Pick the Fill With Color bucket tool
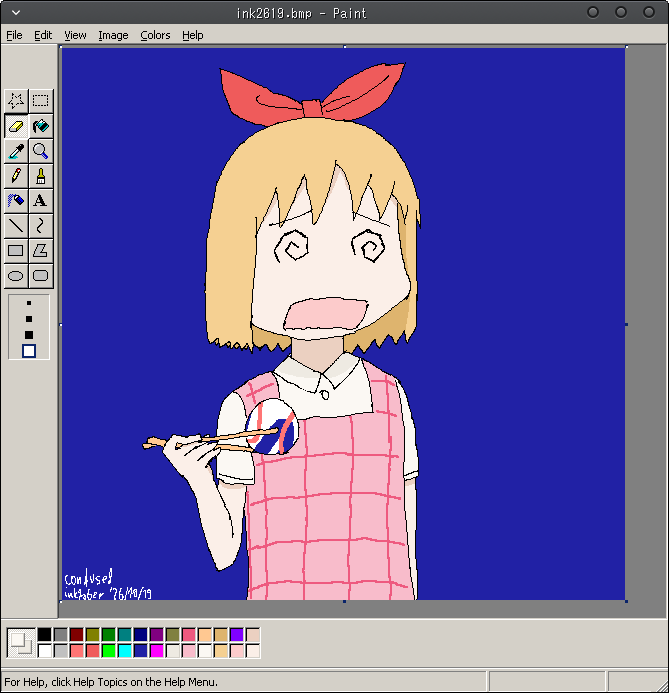The height and width of the screenshot is (693, 669). click(x=41, y=126)
